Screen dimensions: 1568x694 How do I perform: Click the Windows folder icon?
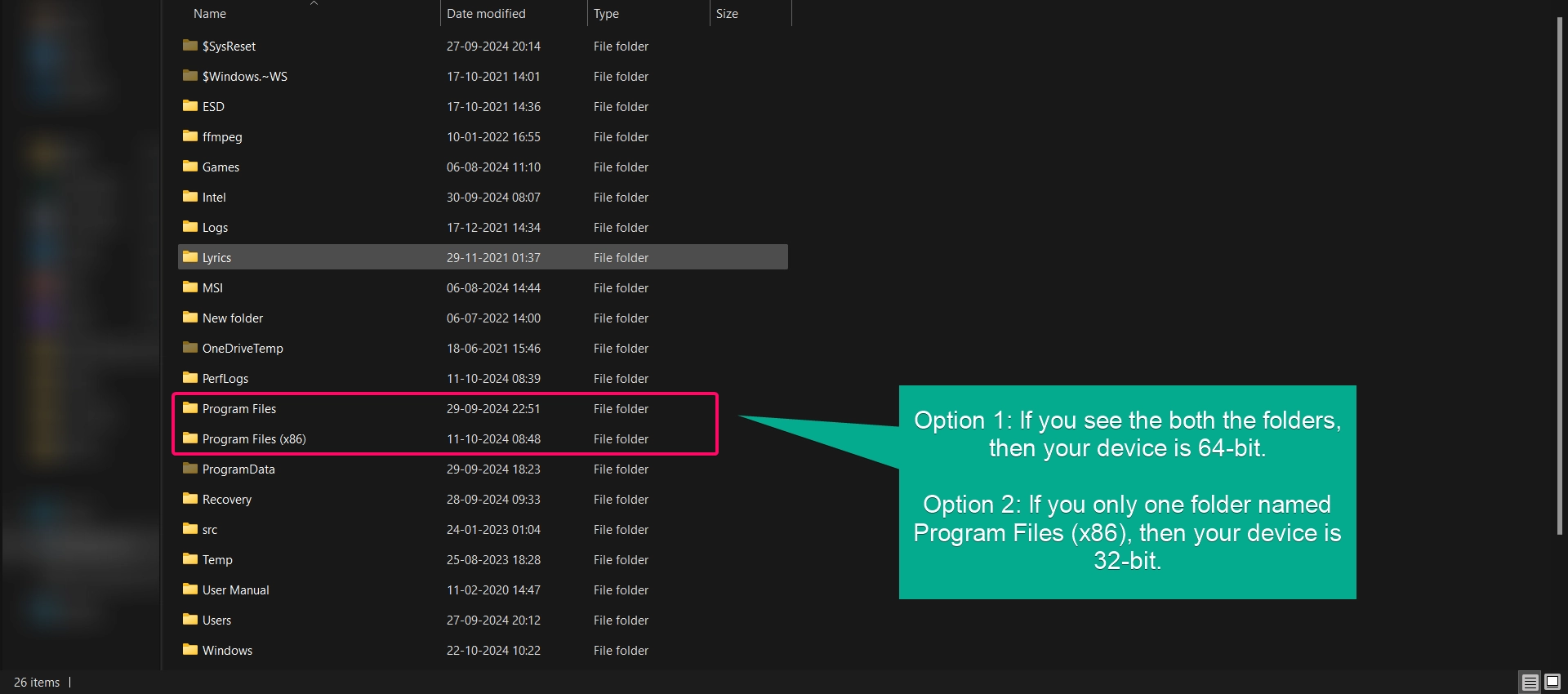[x=190, y=649]
